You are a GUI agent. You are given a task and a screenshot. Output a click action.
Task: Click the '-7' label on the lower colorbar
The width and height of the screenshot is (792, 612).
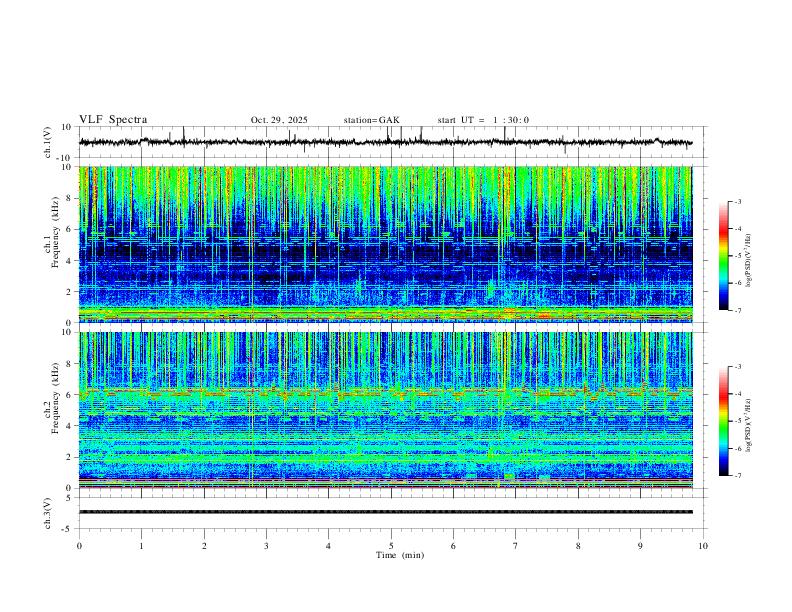(x=737, y=475)
